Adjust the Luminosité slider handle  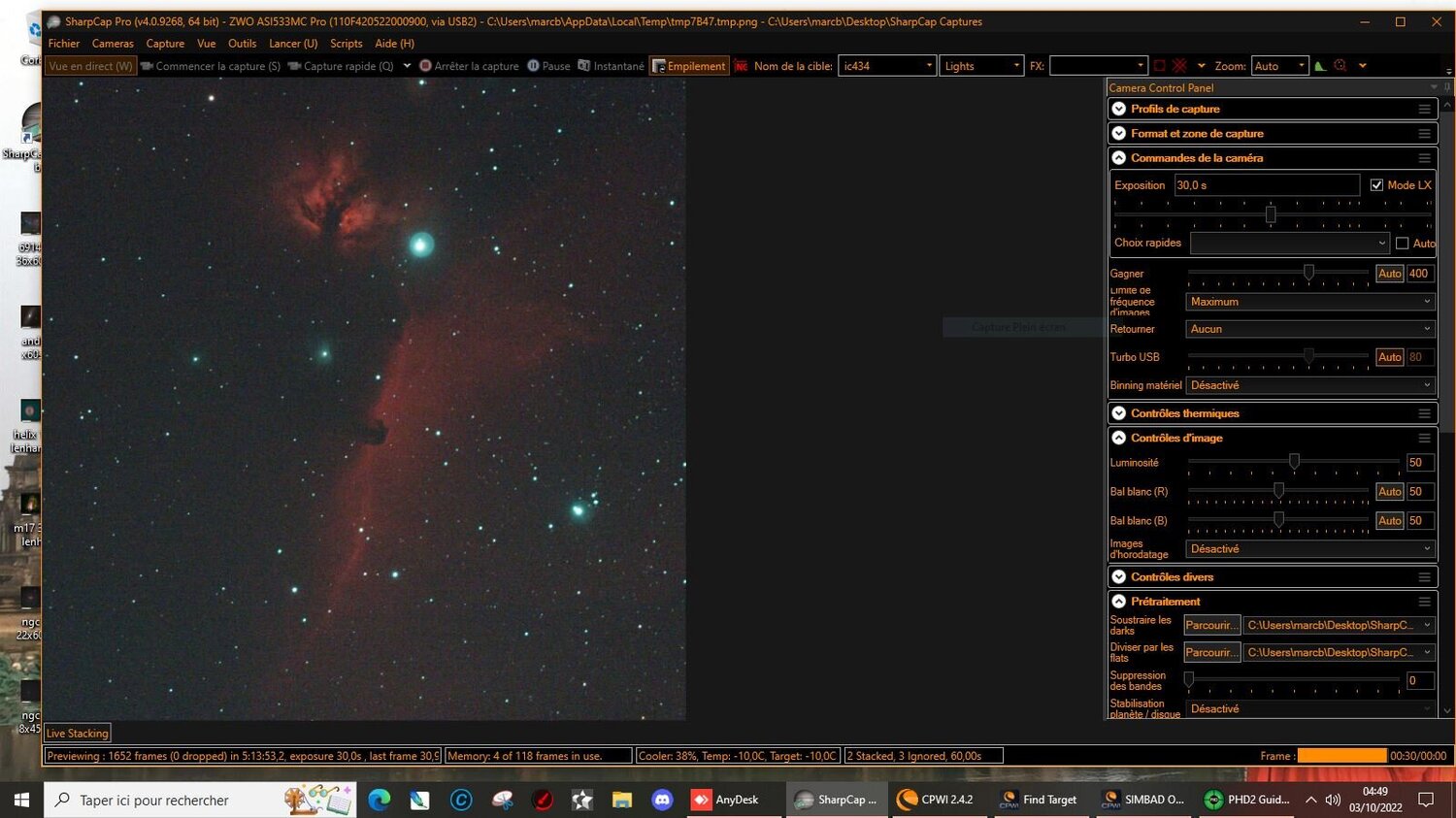(x=1293, y=462)
